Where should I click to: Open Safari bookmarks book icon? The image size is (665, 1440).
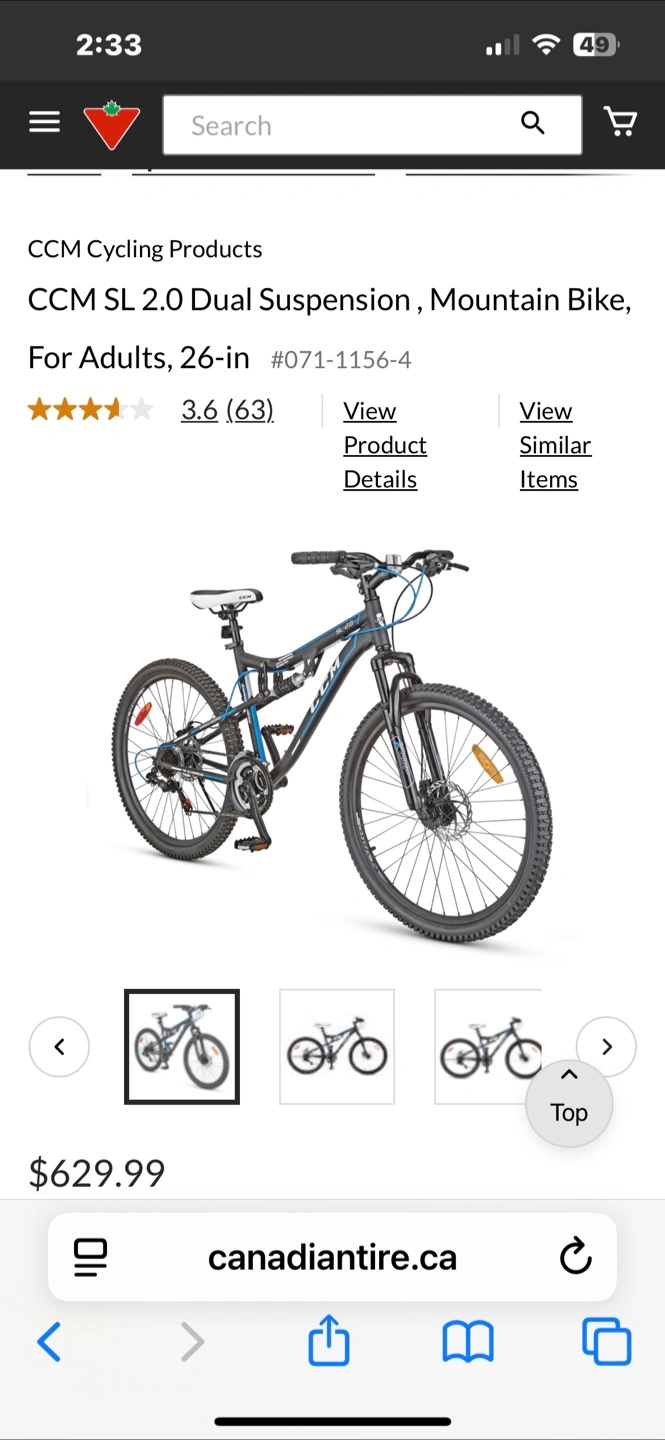468,1342
